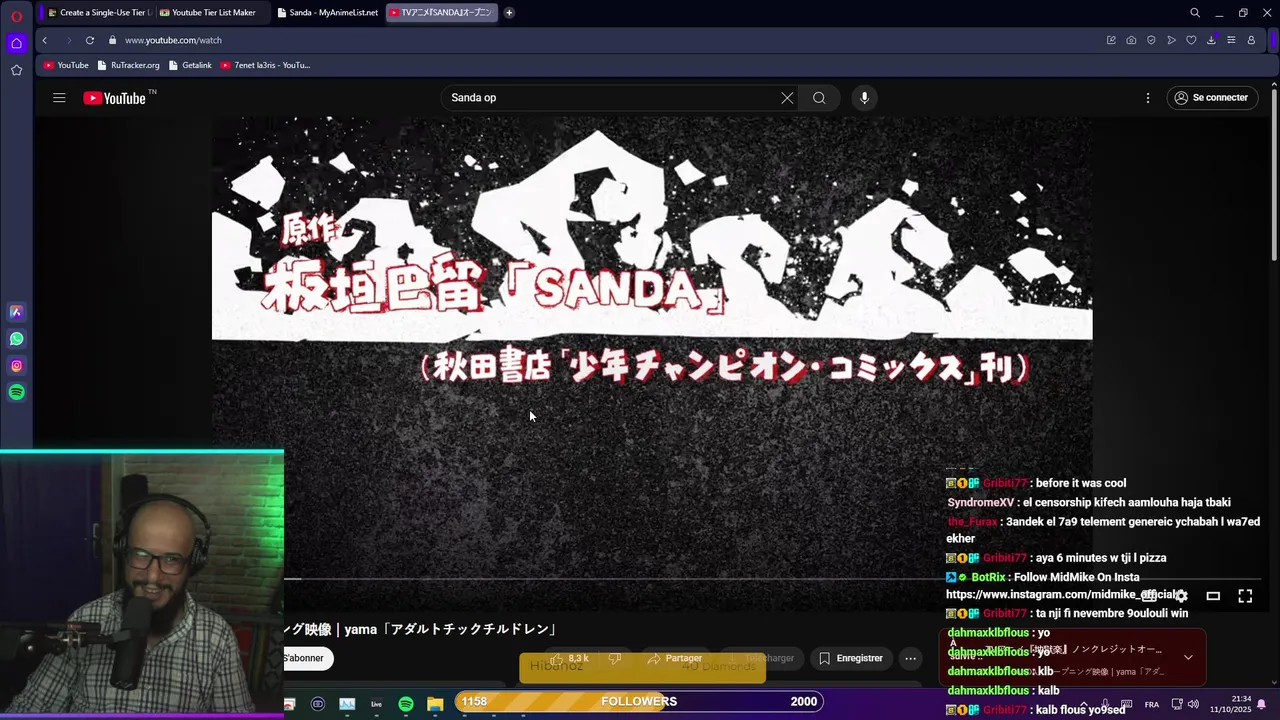Open Spotify from the Windows taskbar

[x=406, y=704]
